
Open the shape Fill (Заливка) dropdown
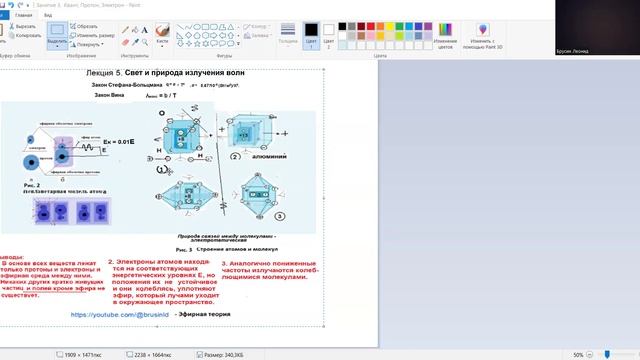click(x=257, y=36)
